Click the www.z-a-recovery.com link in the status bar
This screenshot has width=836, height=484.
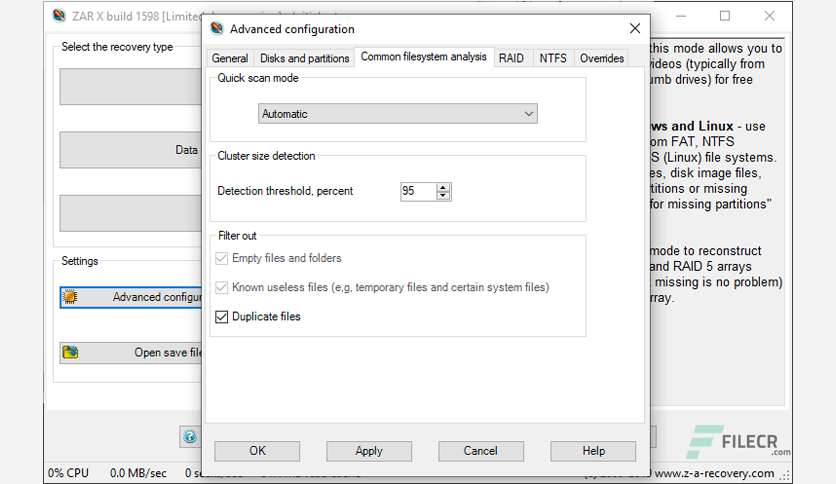(x=714, y=473)
